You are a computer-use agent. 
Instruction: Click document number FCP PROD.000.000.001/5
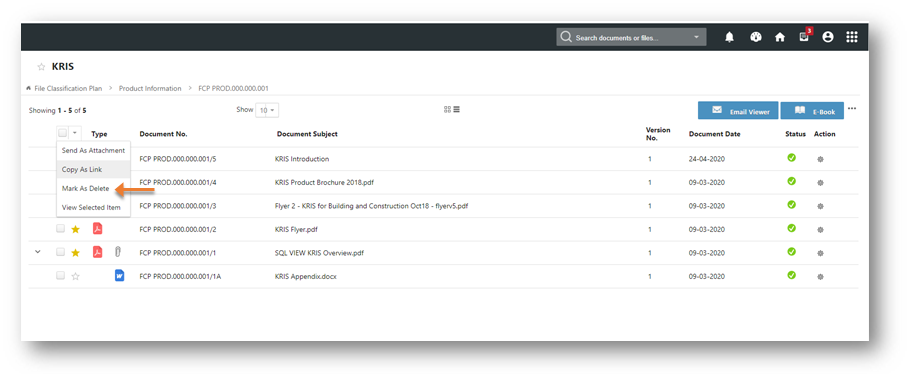click(x=178, y=159)
